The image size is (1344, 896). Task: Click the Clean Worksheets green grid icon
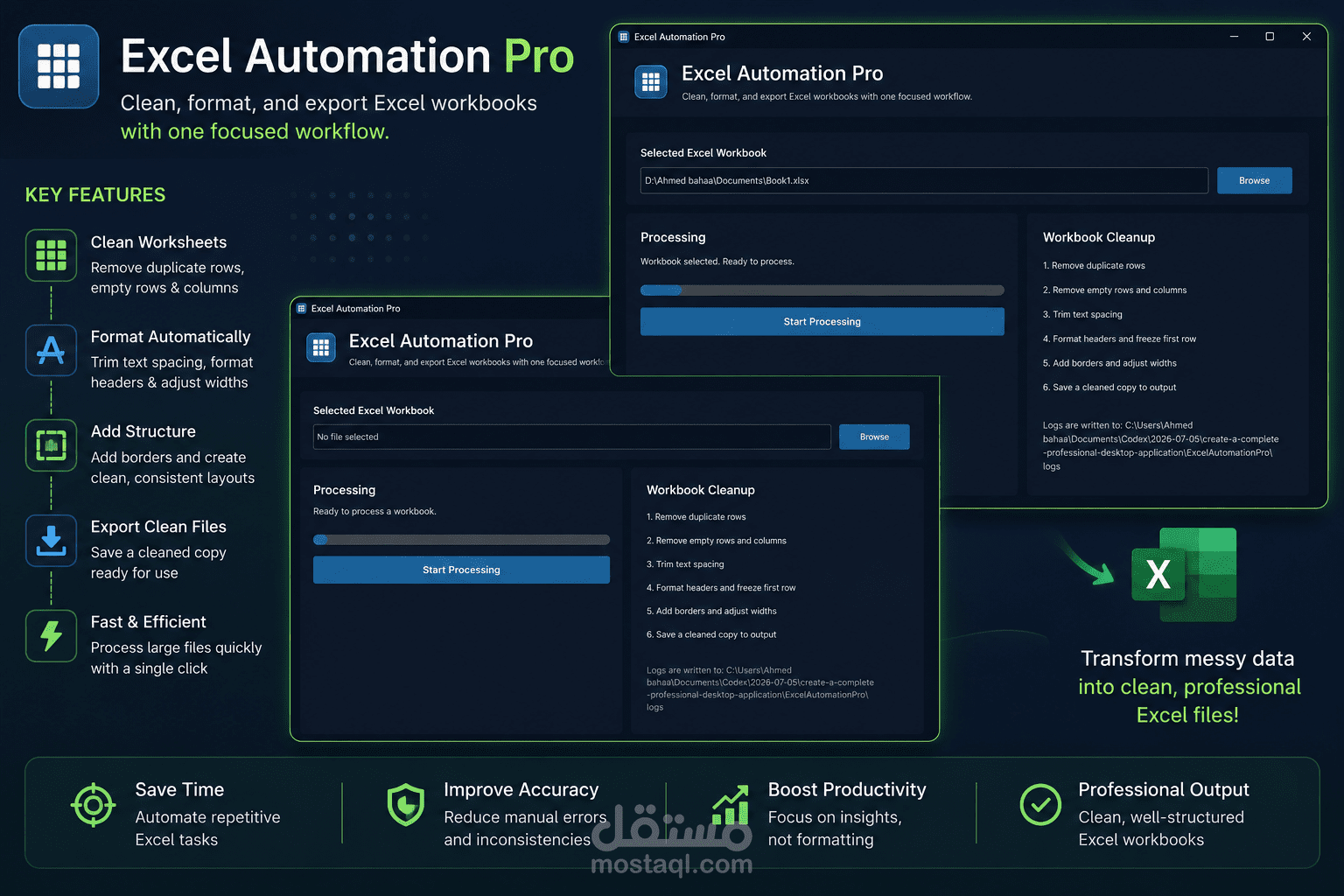pyautogui.click(x=51, y=255)
